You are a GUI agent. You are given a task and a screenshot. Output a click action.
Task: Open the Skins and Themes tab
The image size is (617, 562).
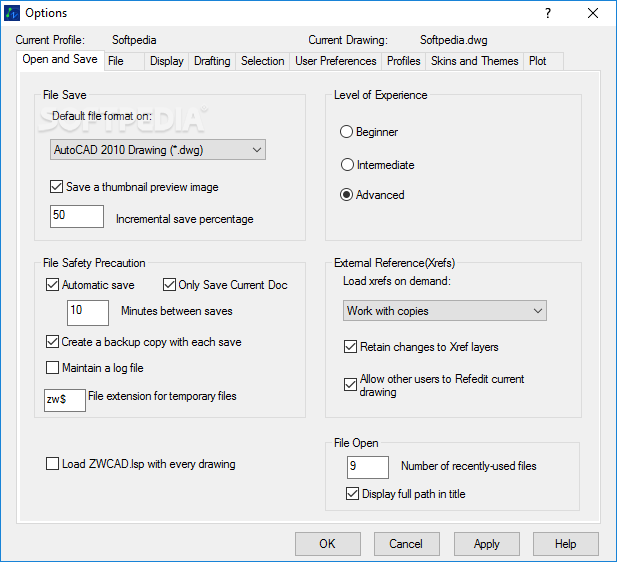(475, 61)
